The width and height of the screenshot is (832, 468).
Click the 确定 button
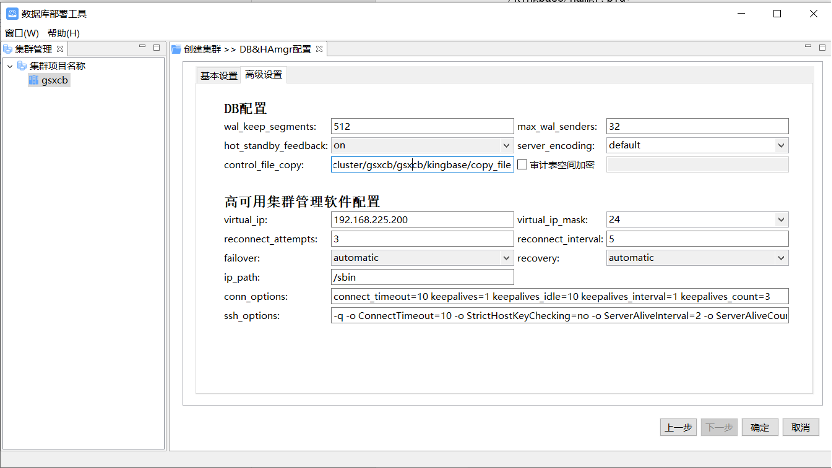tap(760, 427)
